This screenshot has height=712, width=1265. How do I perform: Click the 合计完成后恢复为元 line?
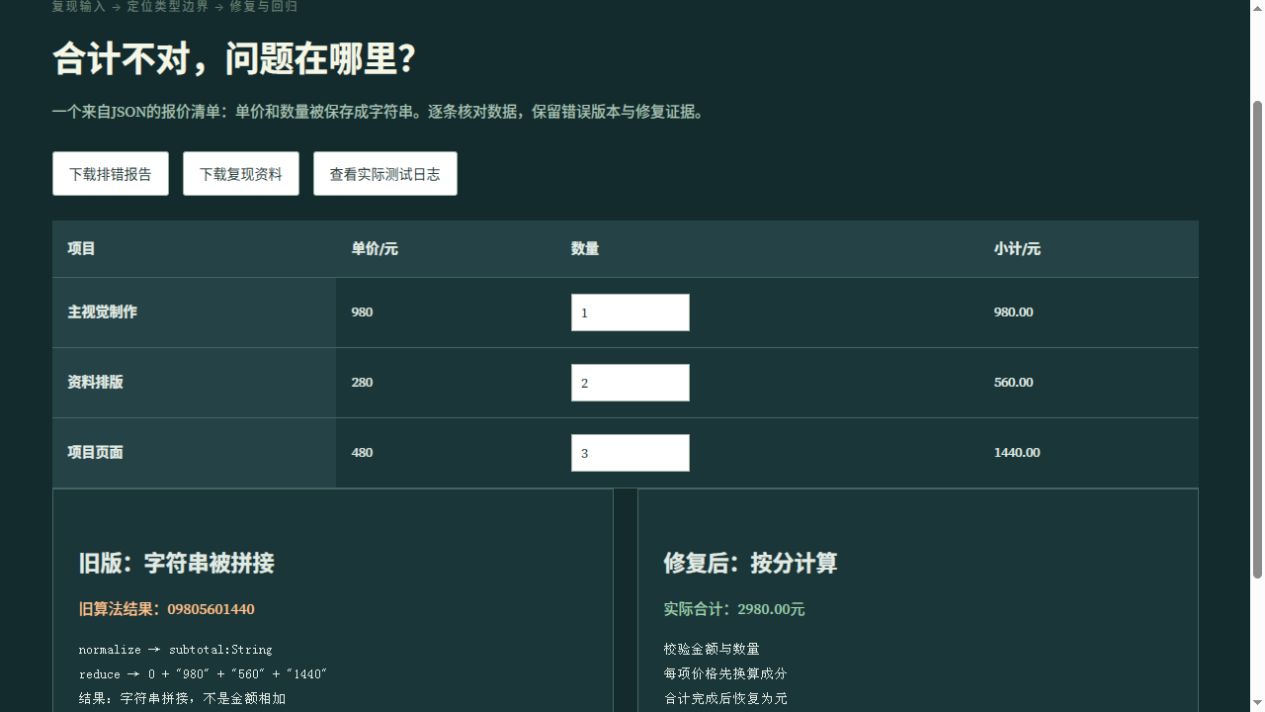725,699
